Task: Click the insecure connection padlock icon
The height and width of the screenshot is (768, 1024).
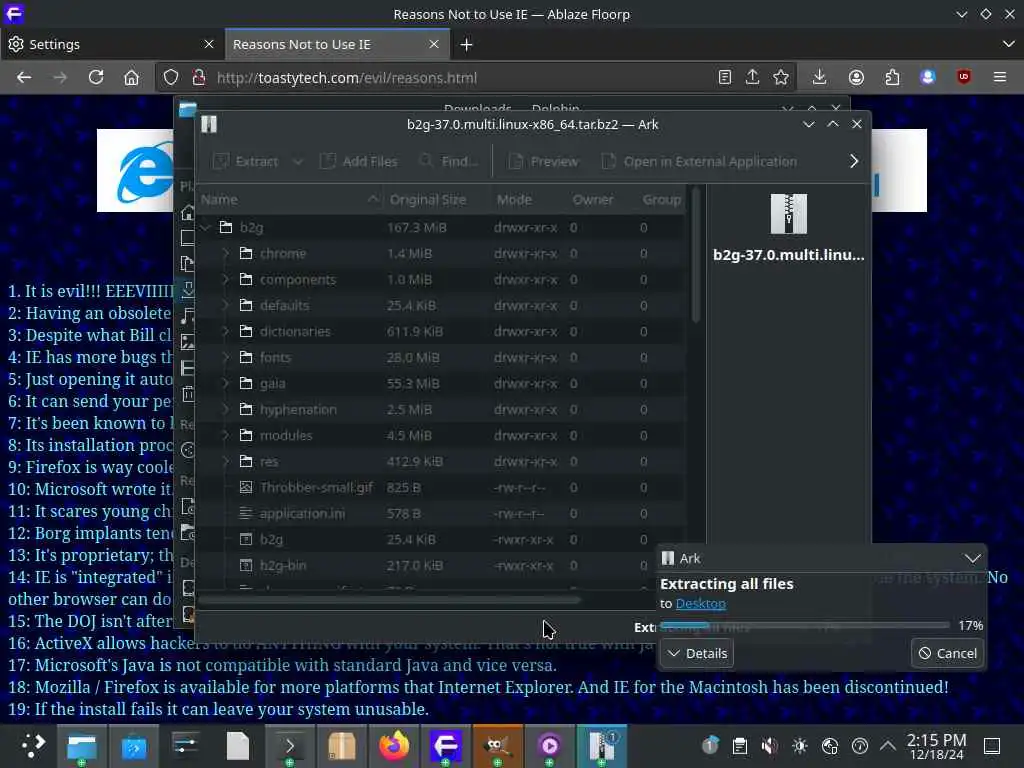Action: [x=199, y=78]
